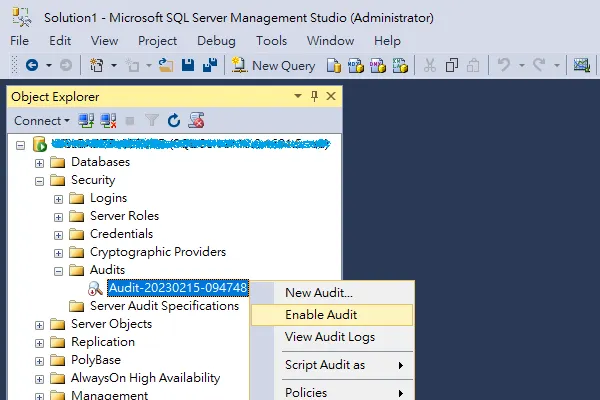Expand the Databases folder
600x400 pixels.
tap(39, 163)
